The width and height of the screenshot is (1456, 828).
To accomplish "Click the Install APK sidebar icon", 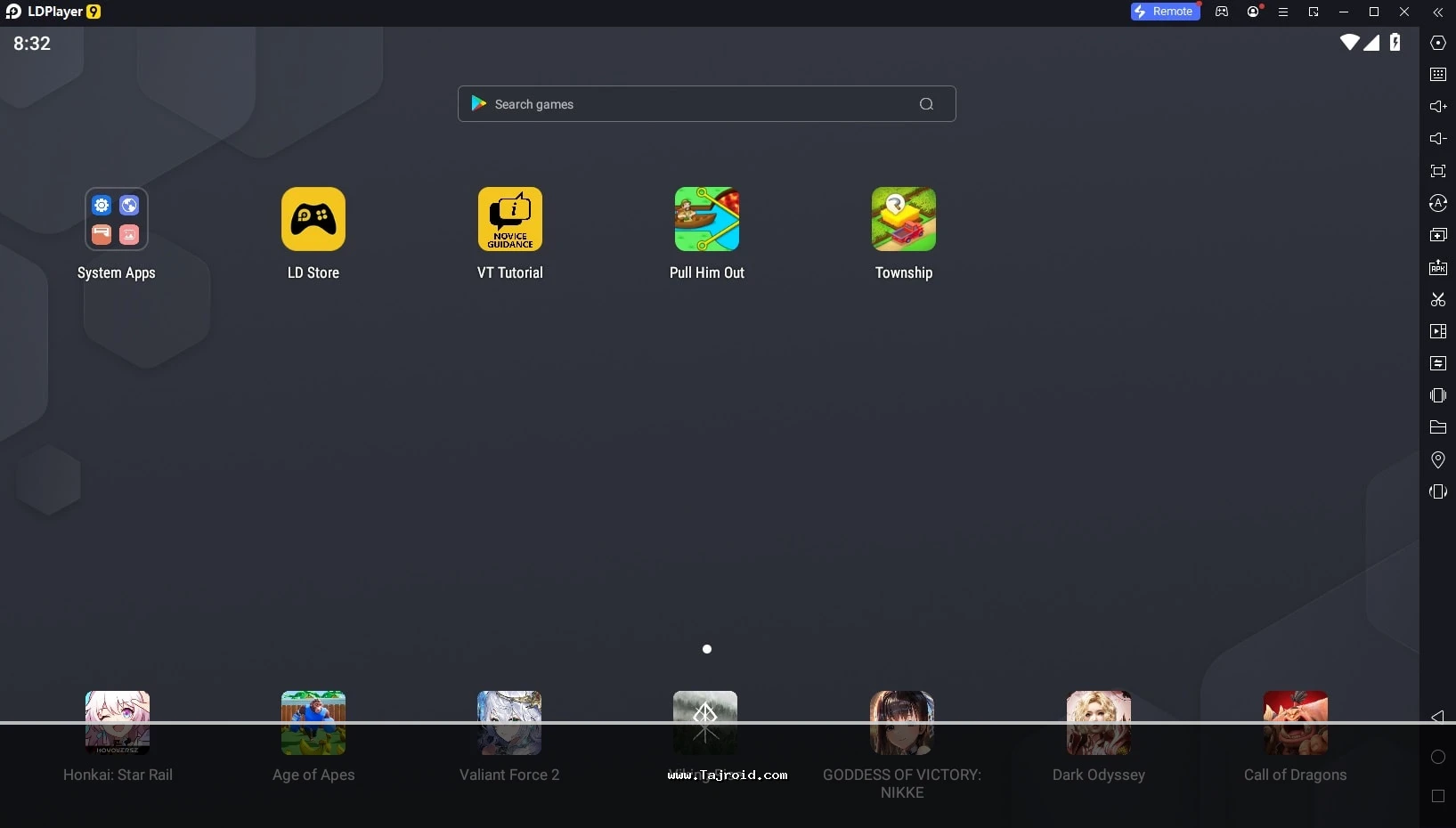I will click(1437, 267).
